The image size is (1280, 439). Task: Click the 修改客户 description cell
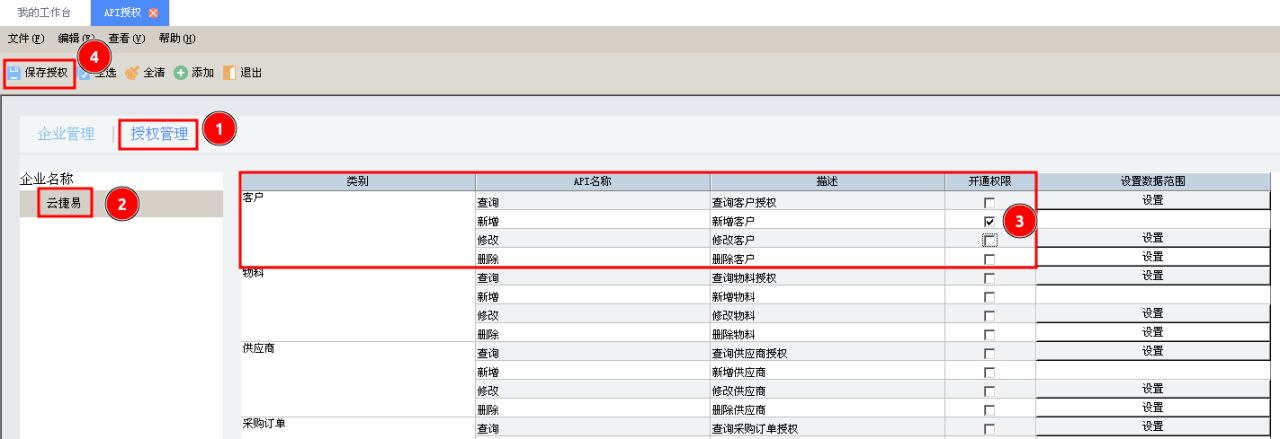[x=828, y=240]
